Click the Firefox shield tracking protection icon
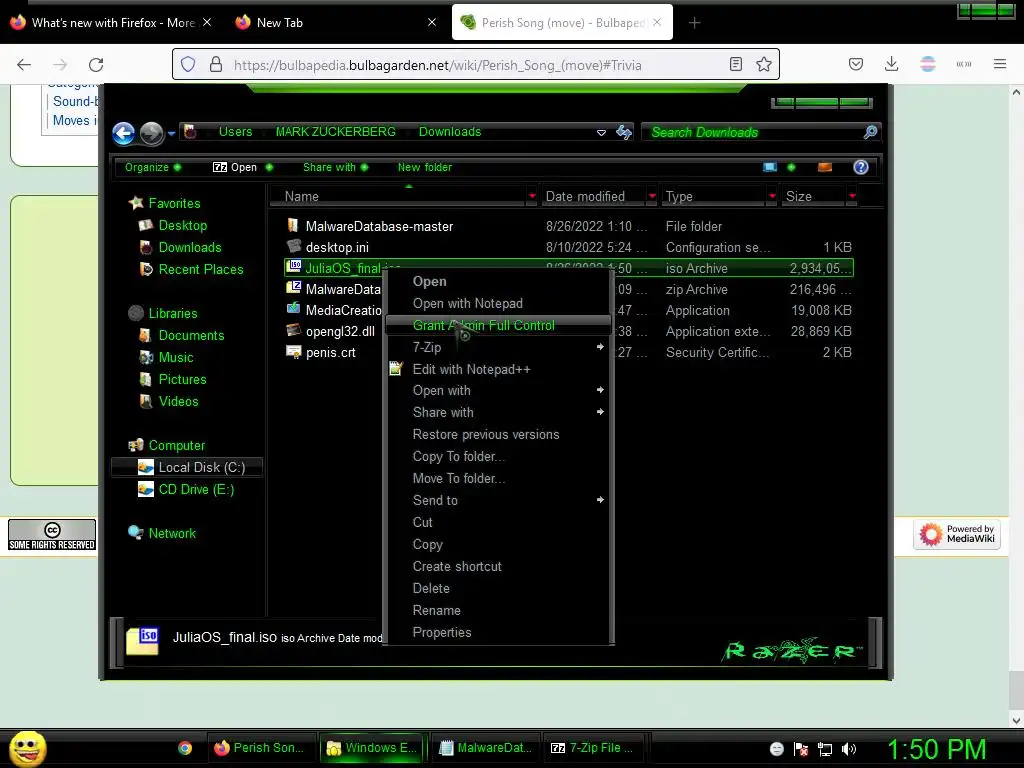 click(x=188, y=64)
